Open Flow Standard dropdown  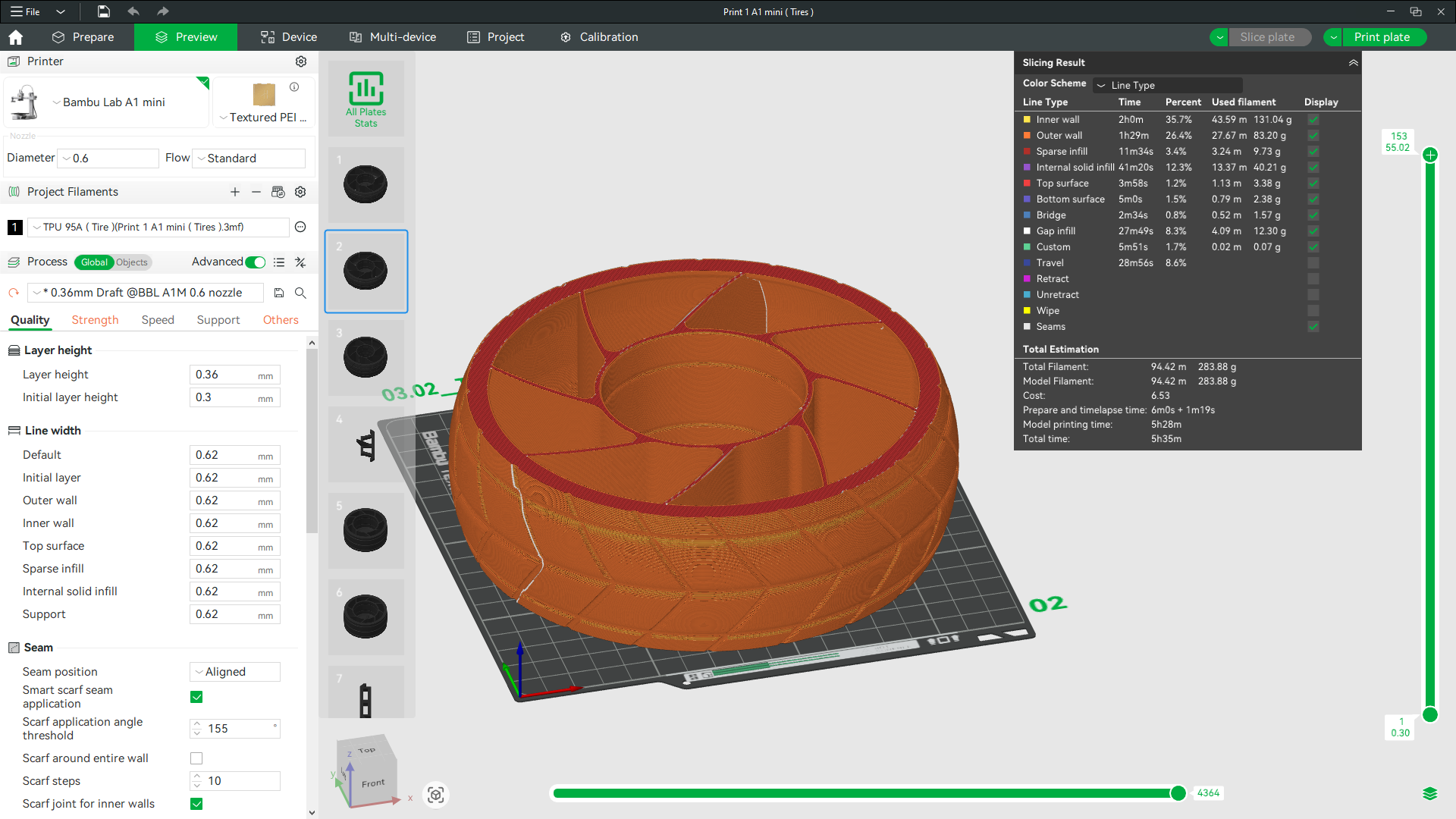249,158
